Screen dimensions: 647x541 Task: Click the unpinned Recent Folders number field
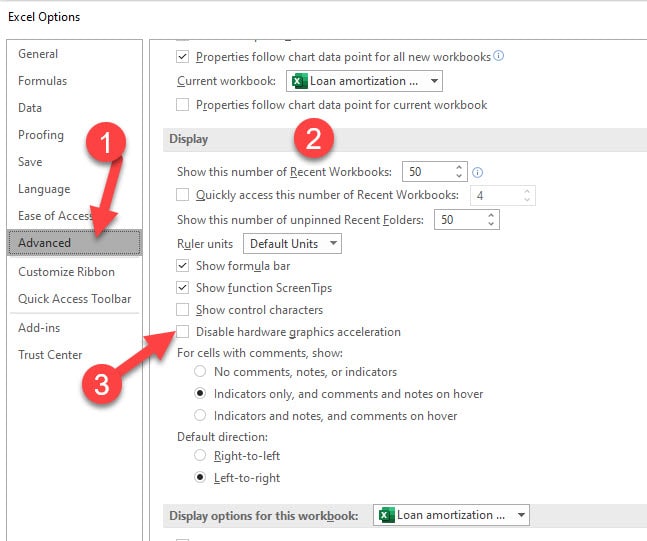pyautogui.click(x=459, y=220)
